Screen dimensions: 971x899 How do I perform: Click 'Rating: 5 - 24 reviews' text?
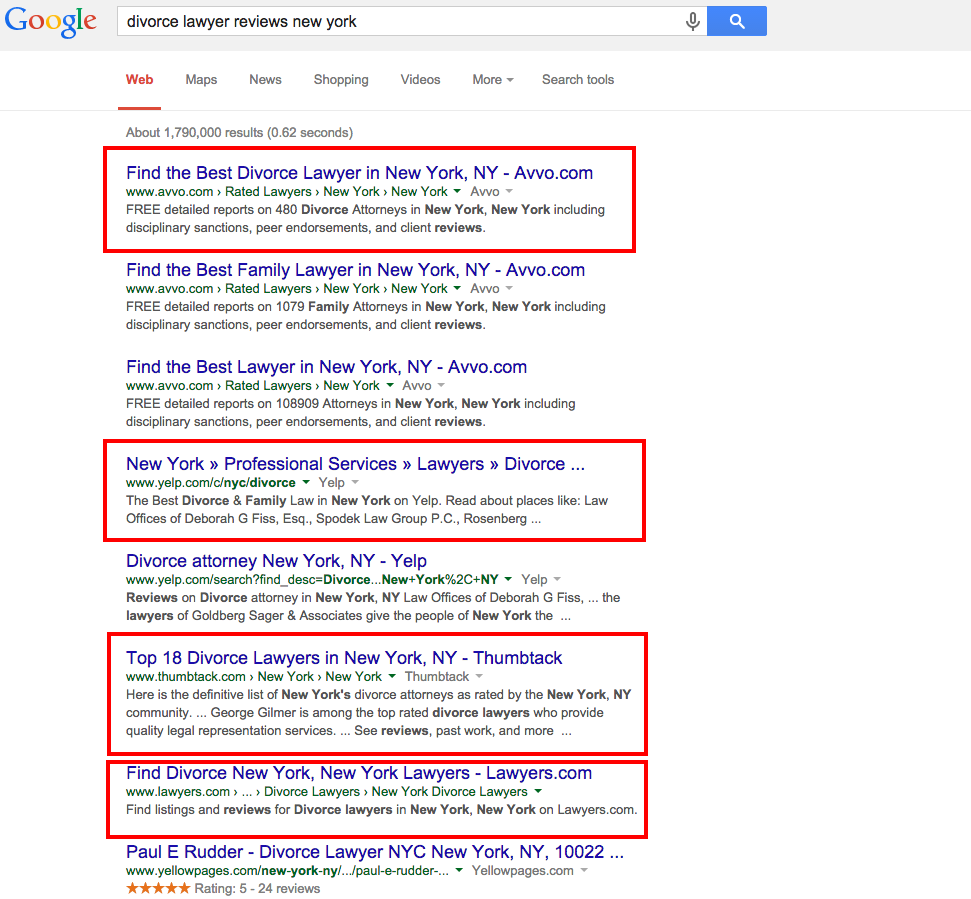[257, 889]
